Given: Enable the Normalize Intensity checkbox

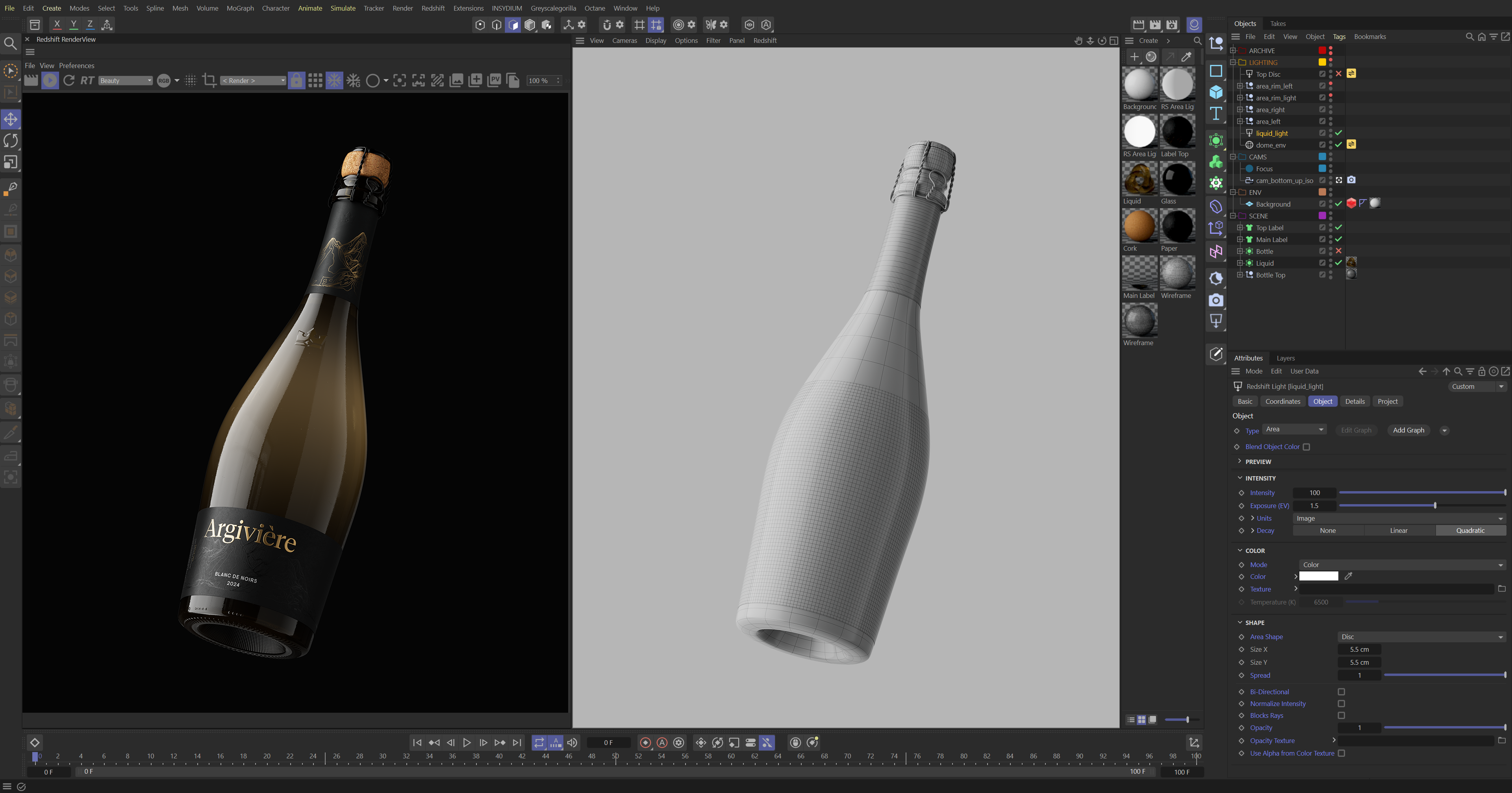Looking at the screenshot, I should (1341, 704).
